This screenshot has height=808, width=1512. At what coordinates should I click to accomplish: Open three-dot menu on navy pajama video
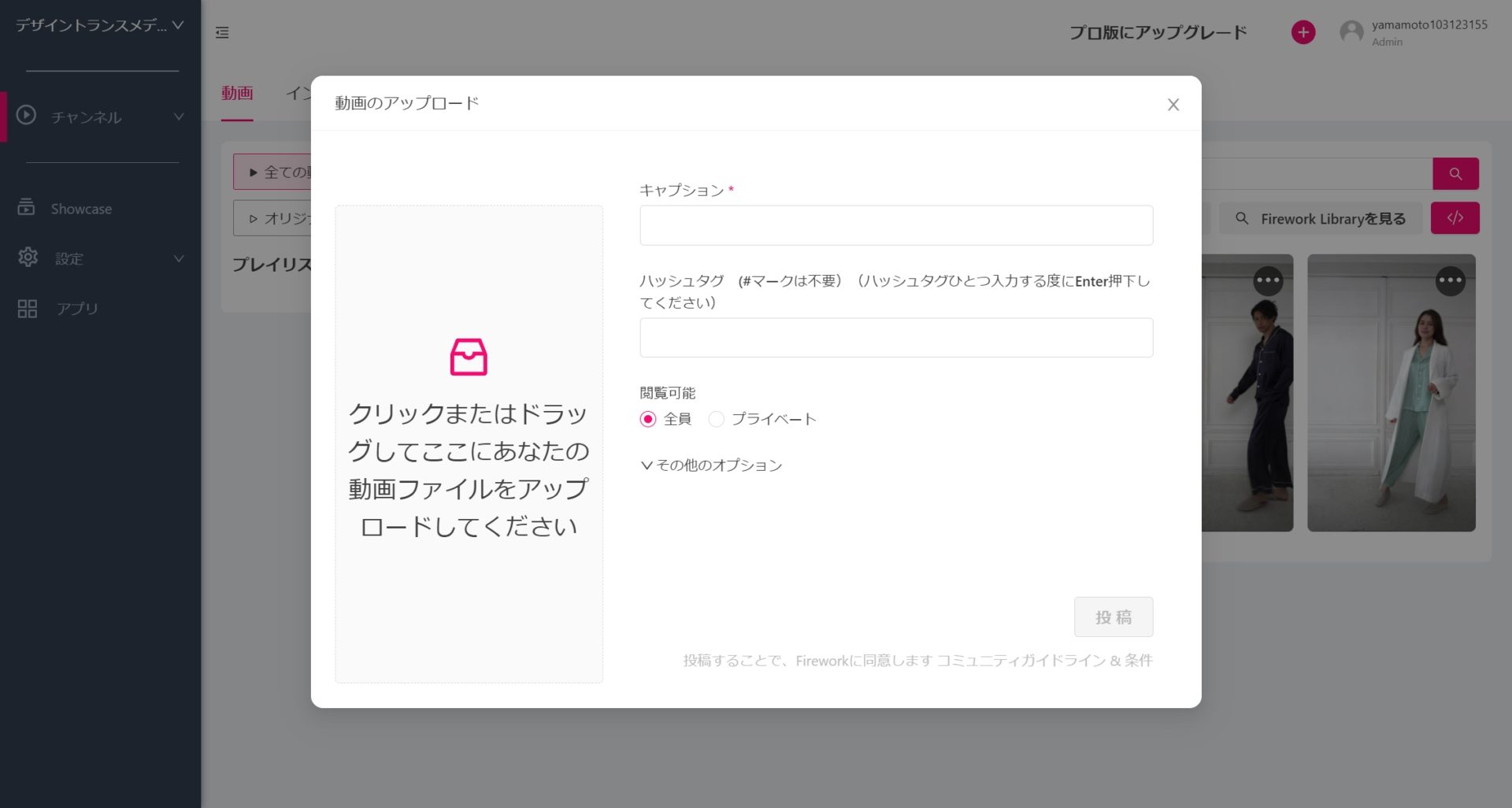point(1268,280)
